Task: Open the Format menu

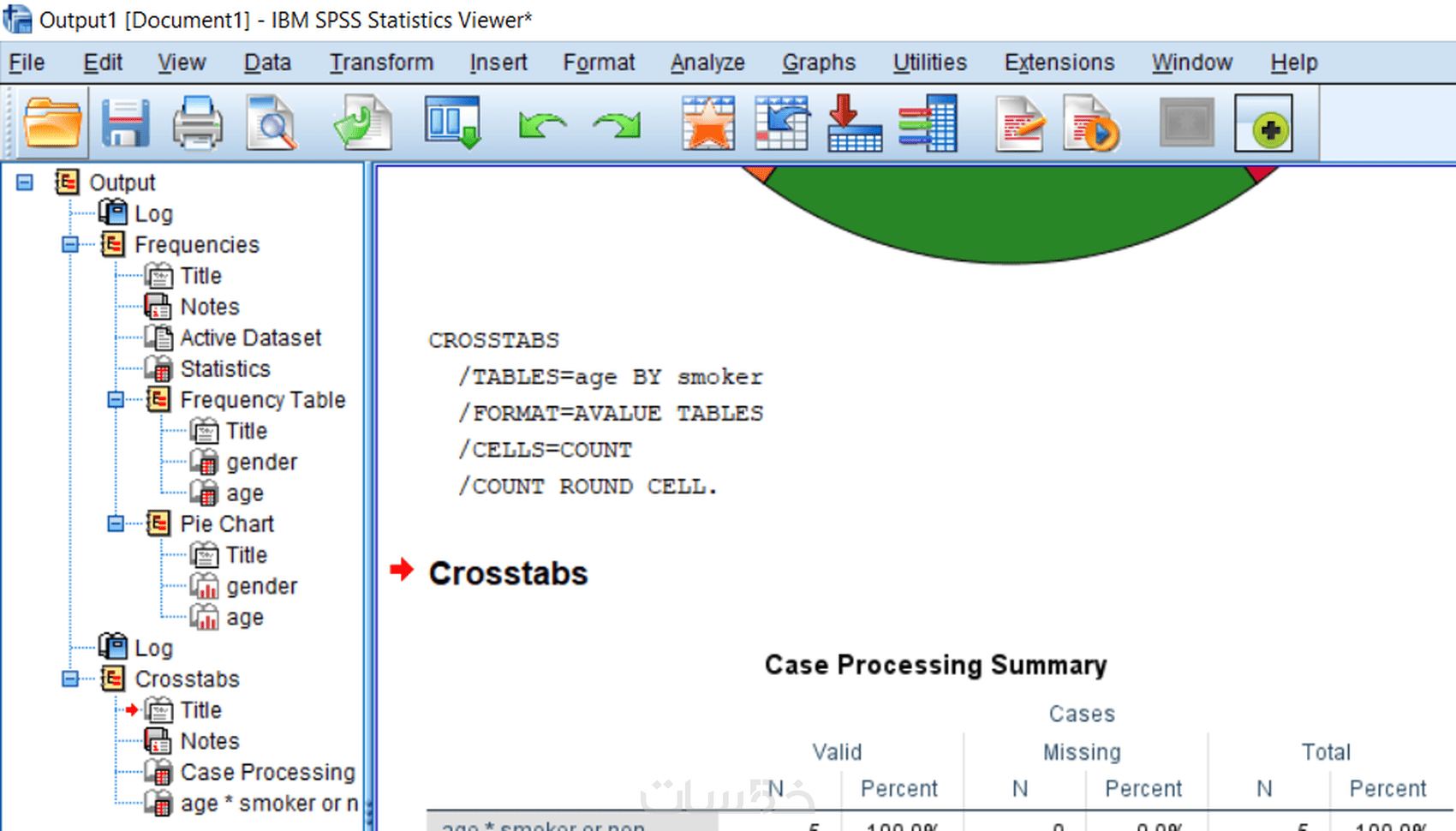Action: (x=599, y=63)
